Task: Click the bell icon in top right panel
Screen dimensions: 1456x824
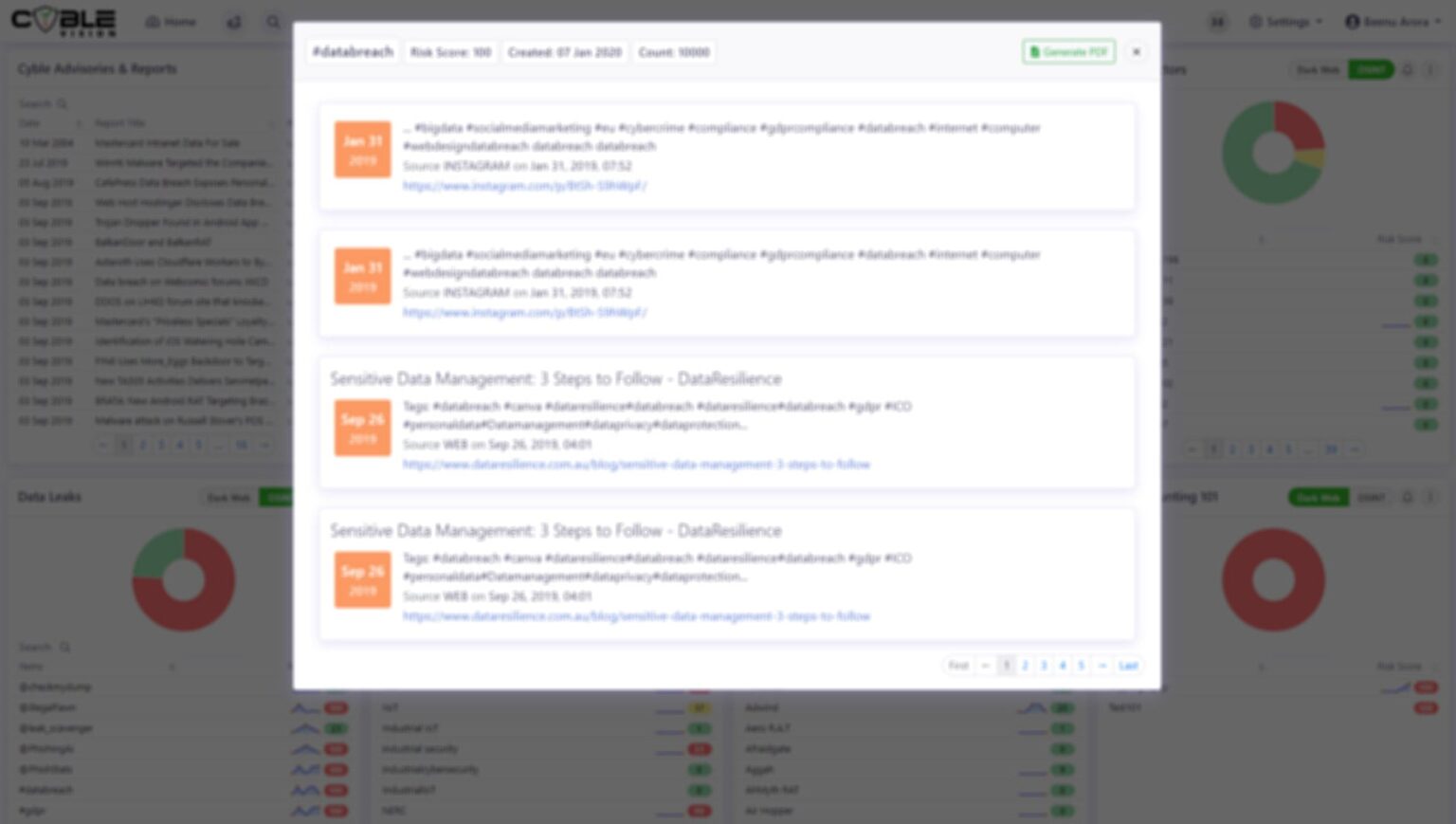Action: point(1408,70)
